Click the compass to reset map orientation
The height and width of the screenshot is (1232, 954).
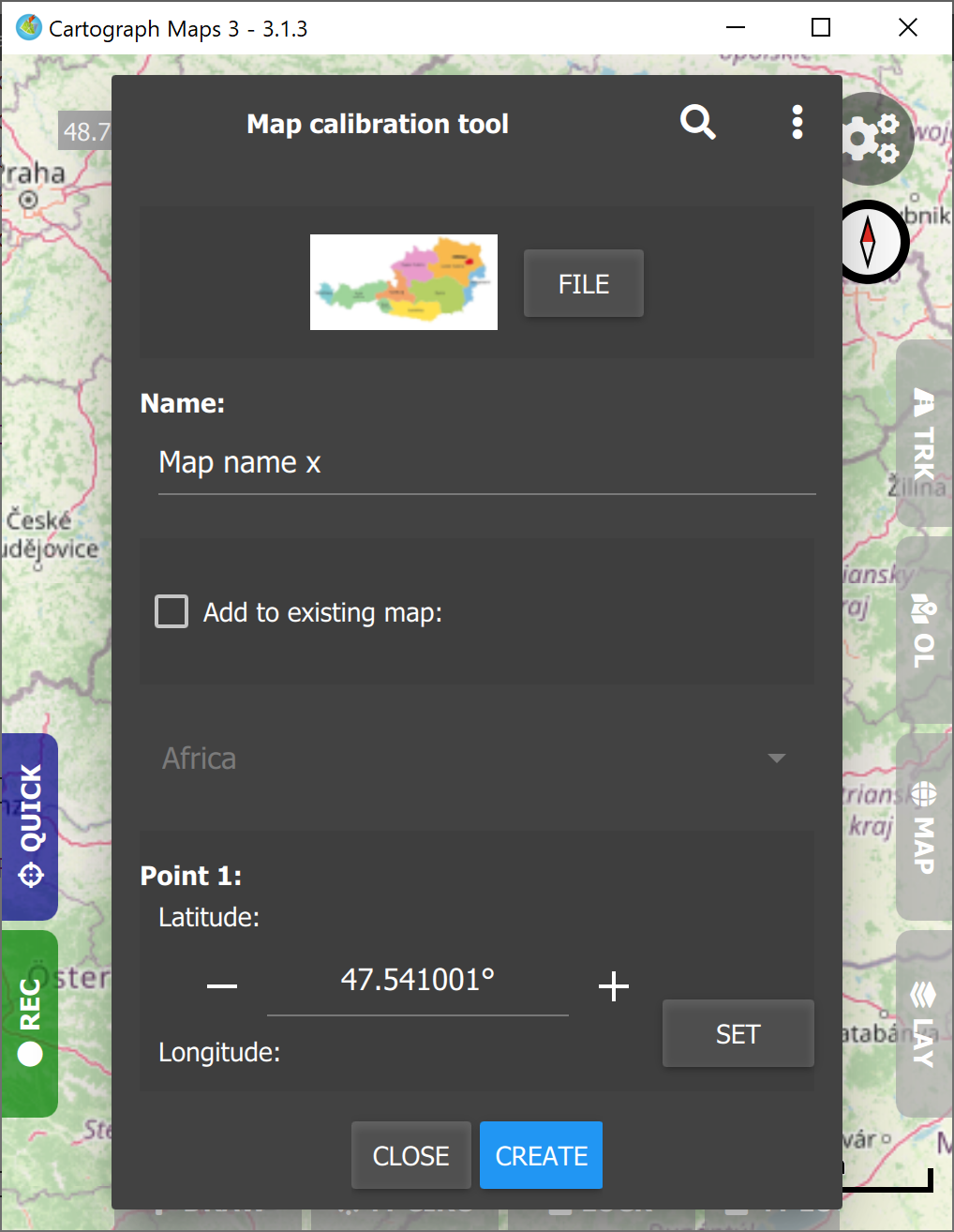click(872, 242)
